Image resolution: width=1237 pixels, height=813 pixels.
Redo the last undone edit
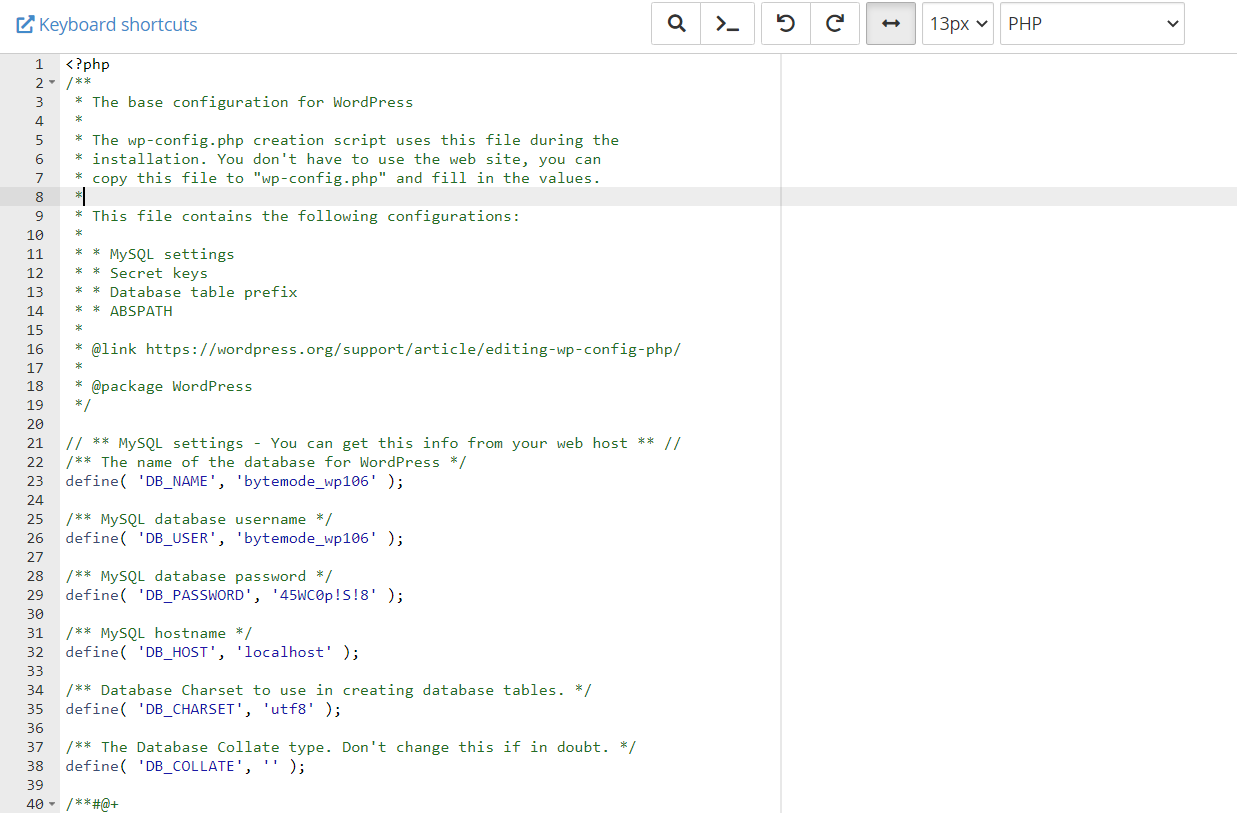pyautogui.click(x=835, y=24)
